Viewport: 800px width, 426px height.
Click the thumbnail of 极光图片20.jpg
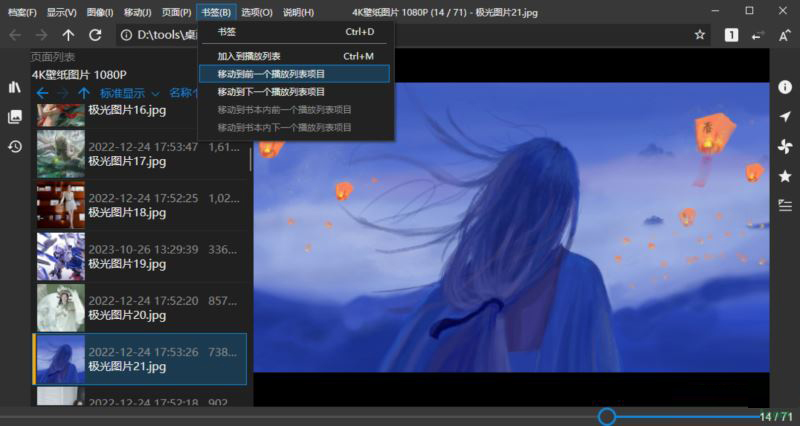(x=61, y=308)
